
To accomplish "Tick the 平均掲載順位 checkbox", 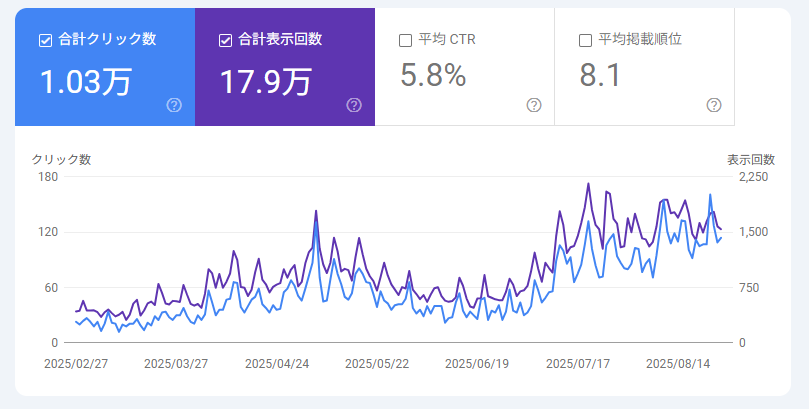I will click(x=585, y=40).
